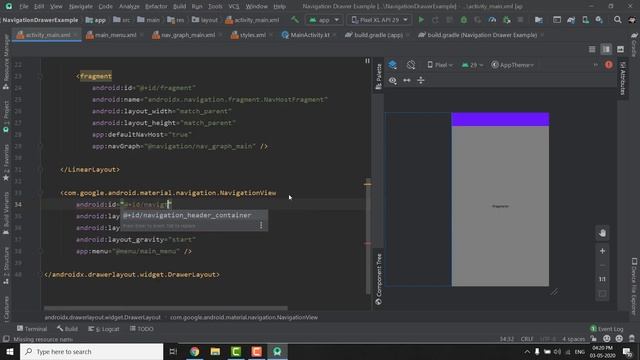This screenshot has height=360, width=640.
Task: Open view options eye icon in preview
Action: pos(392,80)
